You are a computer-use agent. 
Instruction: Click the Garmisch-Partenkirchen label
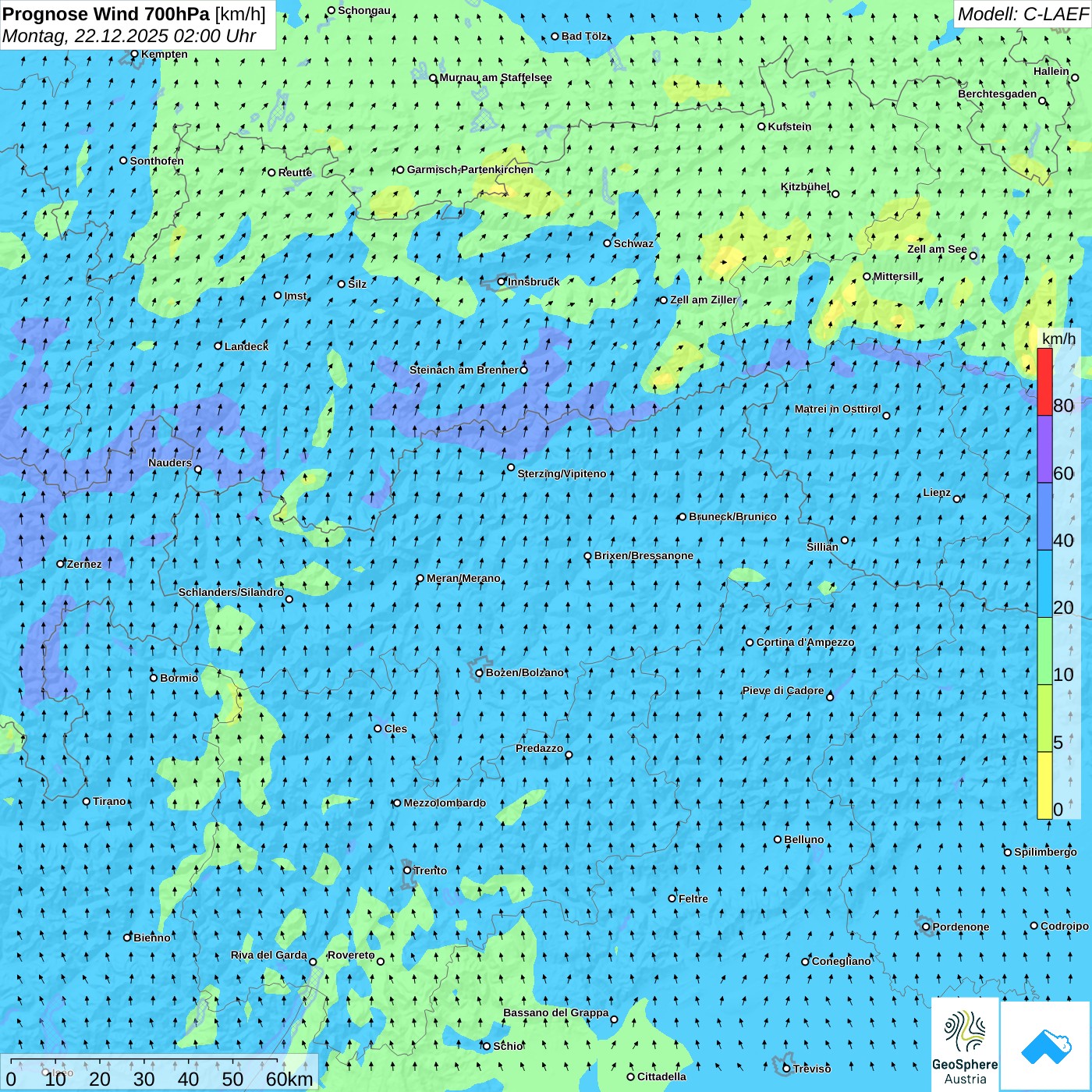[x=470, y=169]
